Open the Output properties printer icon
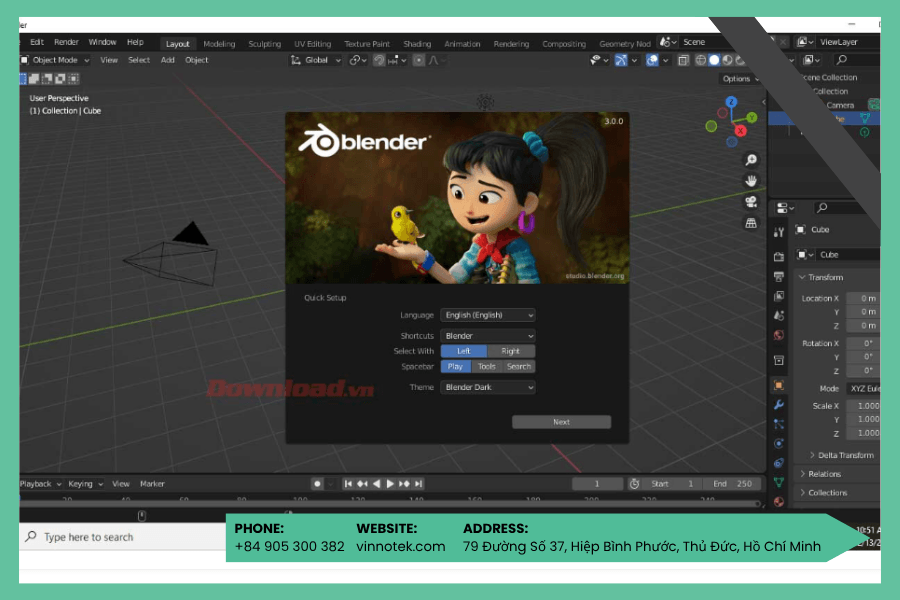The width and height of the screenshot is (900, 600). tap(779, 277)
